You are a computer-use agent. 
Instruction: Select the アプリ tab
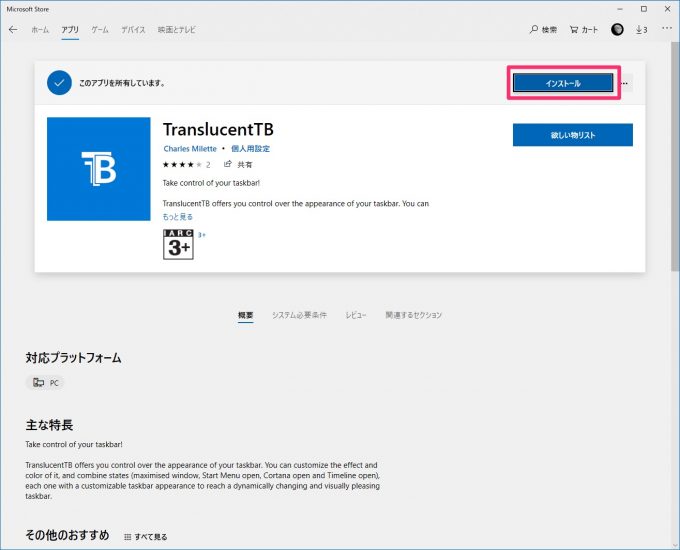[70, 29]
